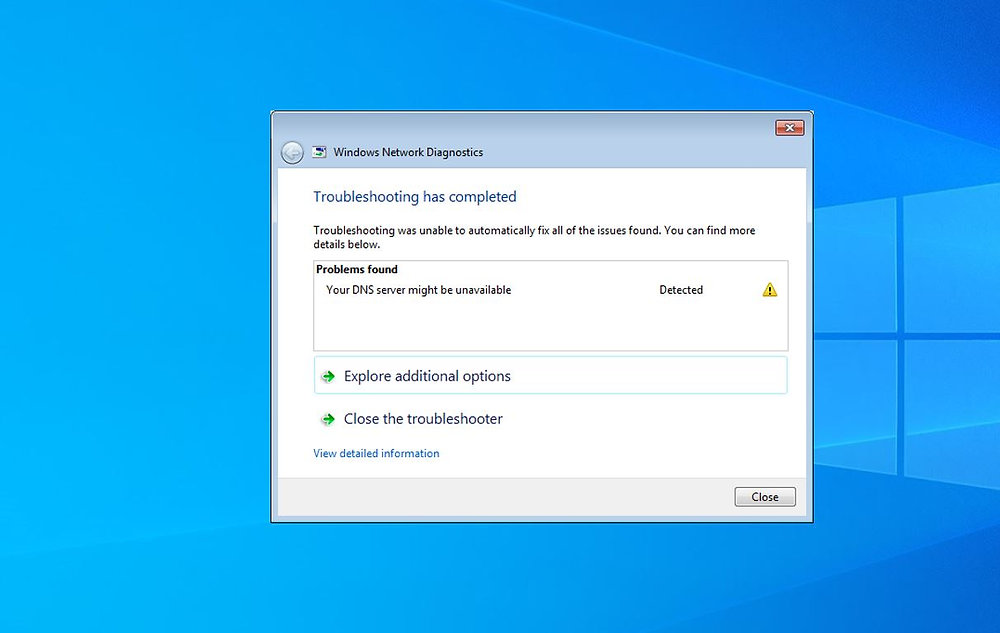Click the green arrow beside Close the troubleshooter
The height and width of the screenshot is (633, 1000).
pyautogui.click(x=327, y=419)
